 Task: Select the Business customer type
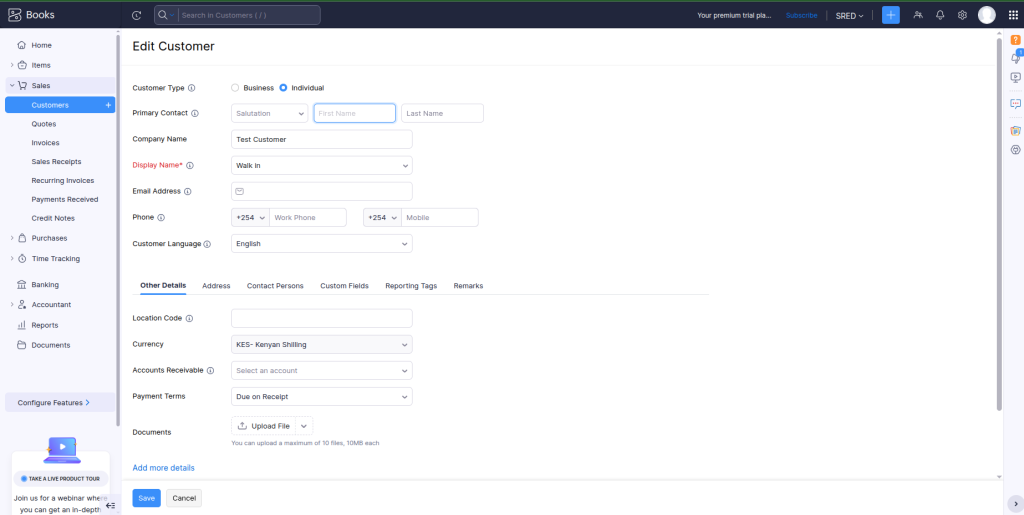point(235,87)
